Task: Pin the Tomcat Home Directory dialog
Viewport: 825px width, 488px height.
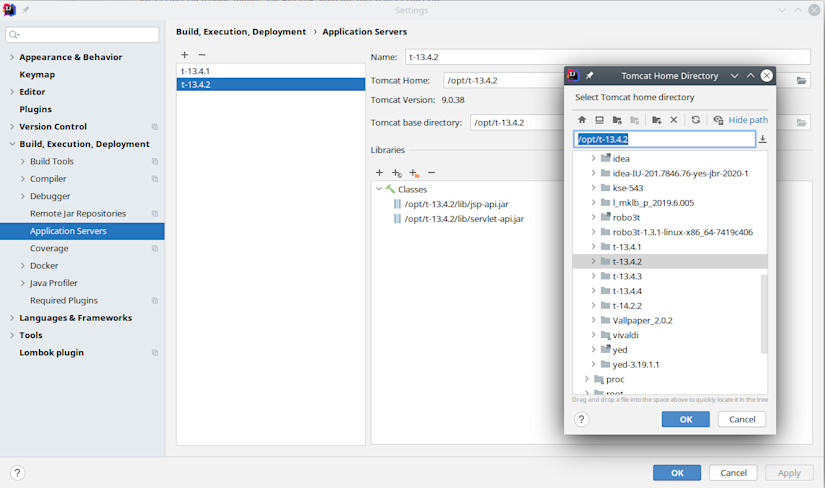Action: point(590,76)
